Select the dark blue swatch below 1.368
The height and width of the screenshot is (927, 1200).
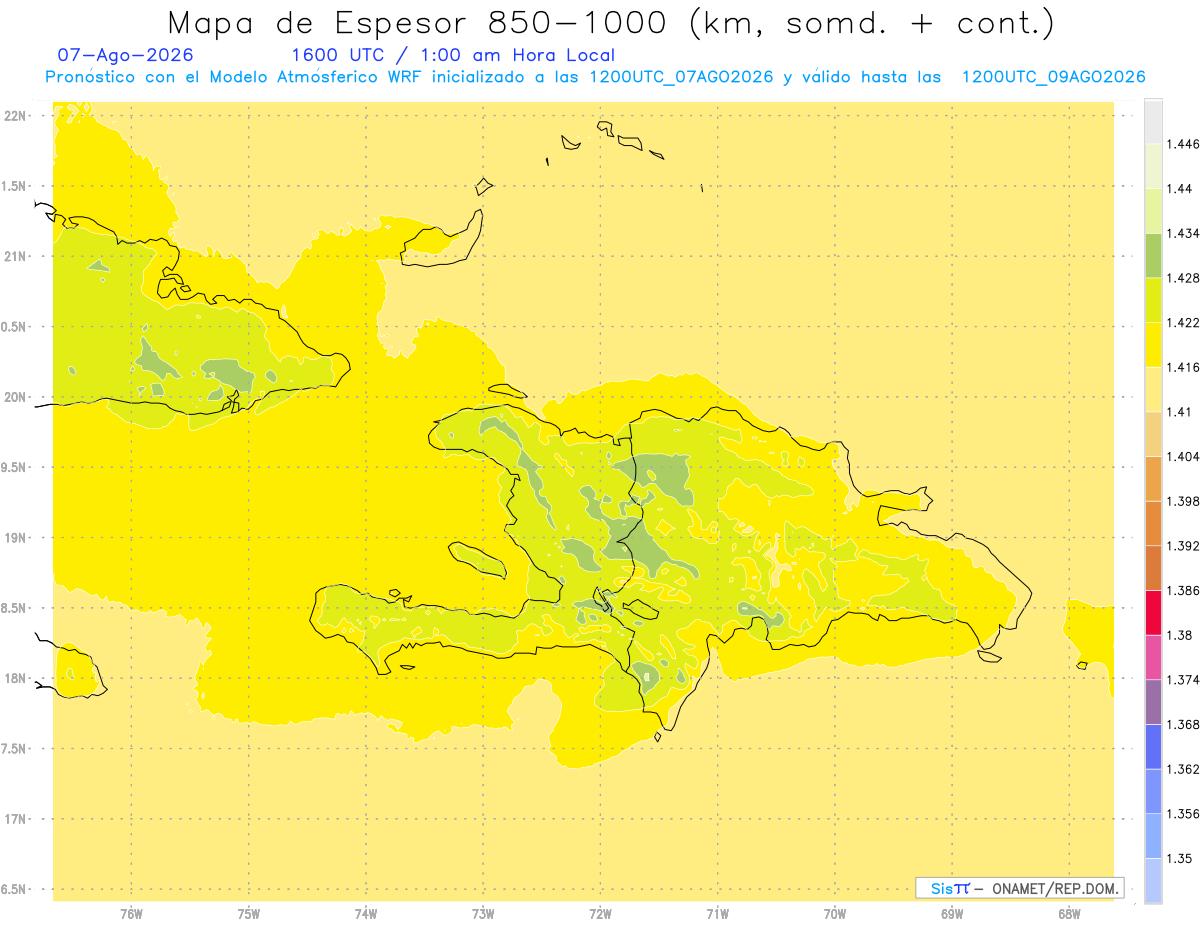tap(1153, 746)
